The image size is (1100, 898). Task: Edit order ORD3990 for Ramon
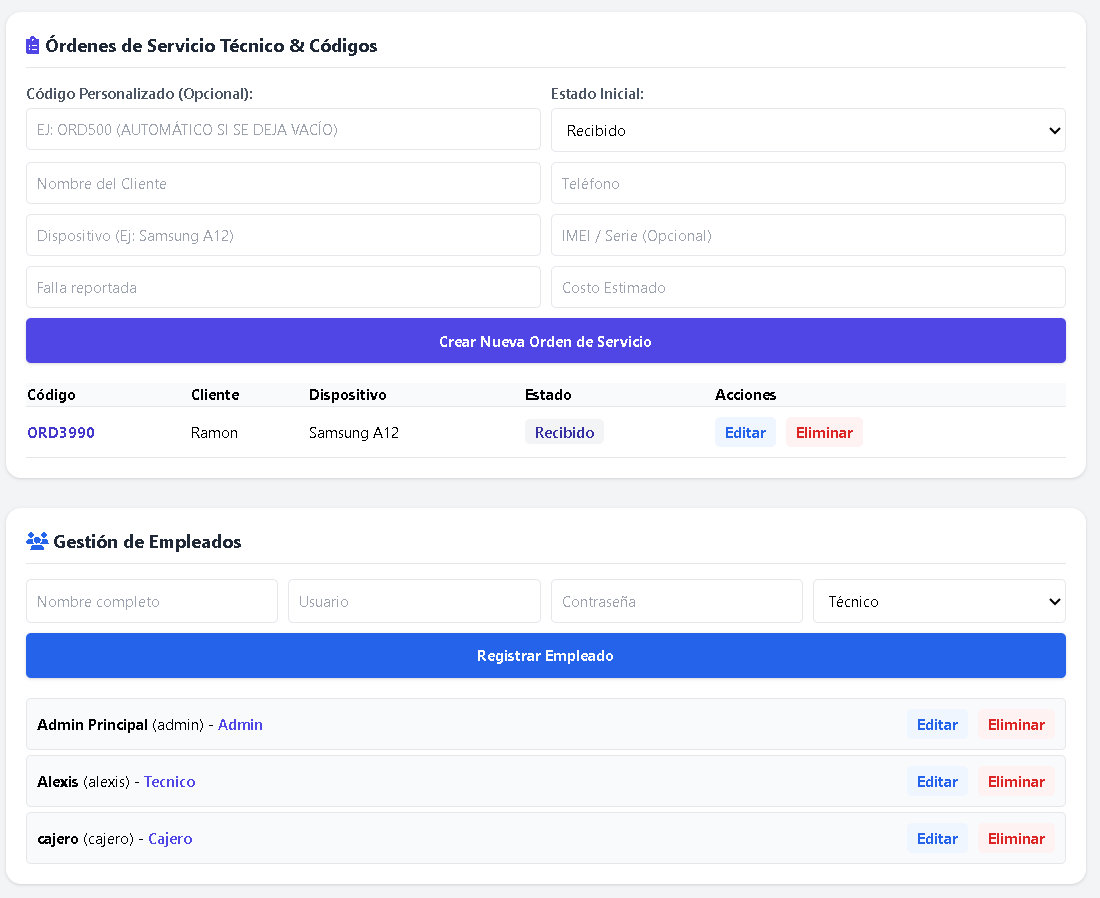click(x=745, y=432)
